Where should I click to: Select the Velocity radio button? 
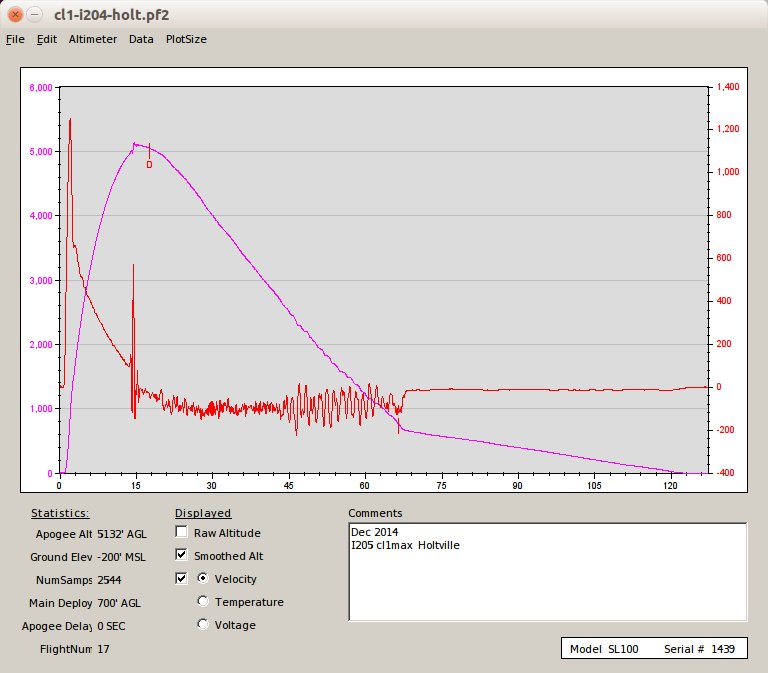[204, 578]
